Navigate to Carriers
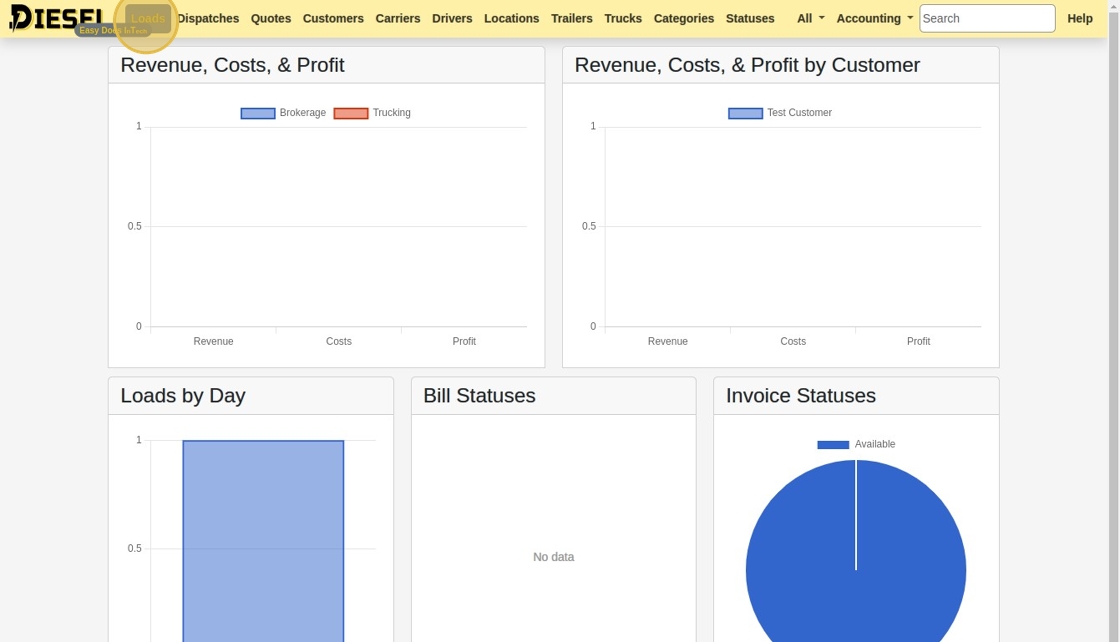Image resolution: width=1120 pixels, height=642 pixels. (398, 19)
